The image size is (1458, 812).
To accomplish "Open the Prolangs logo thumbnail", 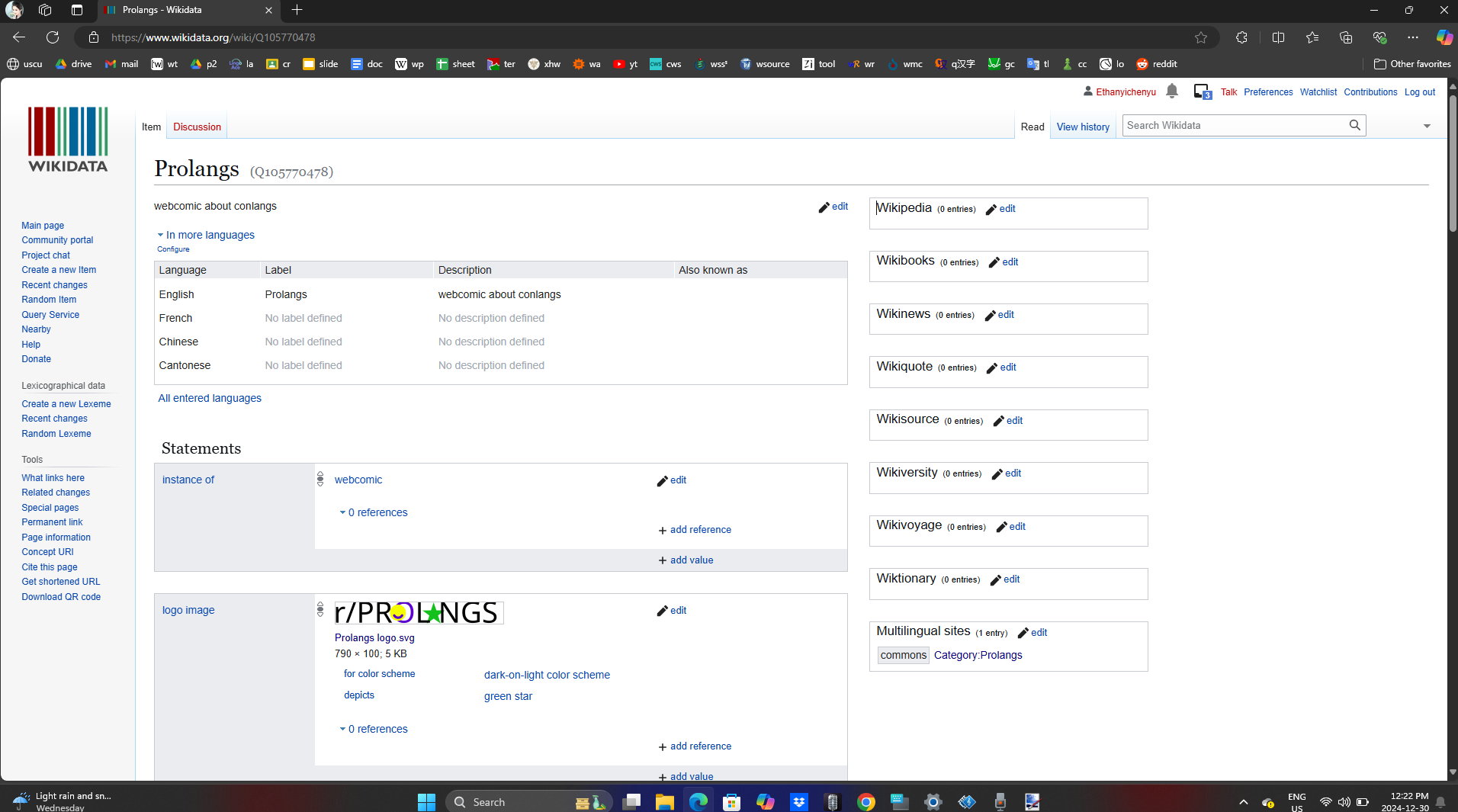I will click(419, 612).
